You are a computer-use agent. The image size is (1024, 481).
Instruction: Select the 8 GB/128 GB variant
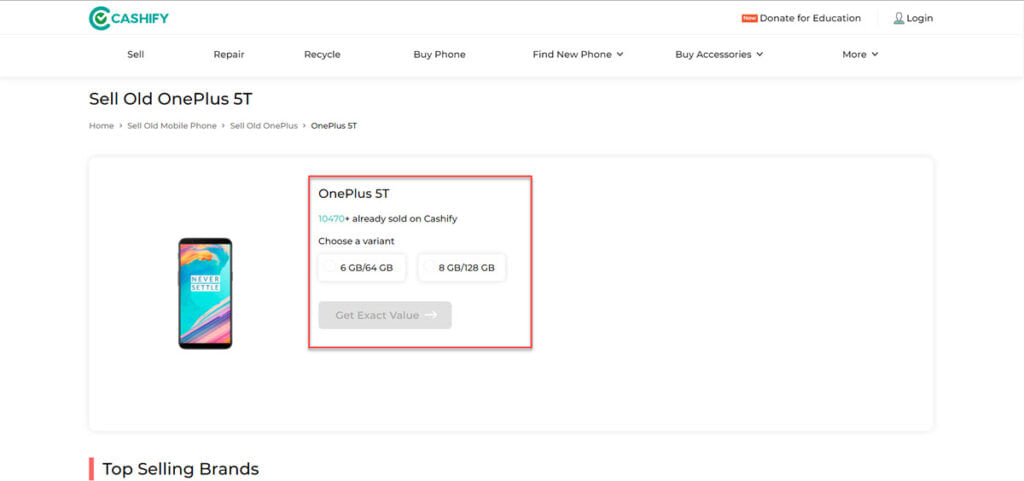[x=462, y=268]
